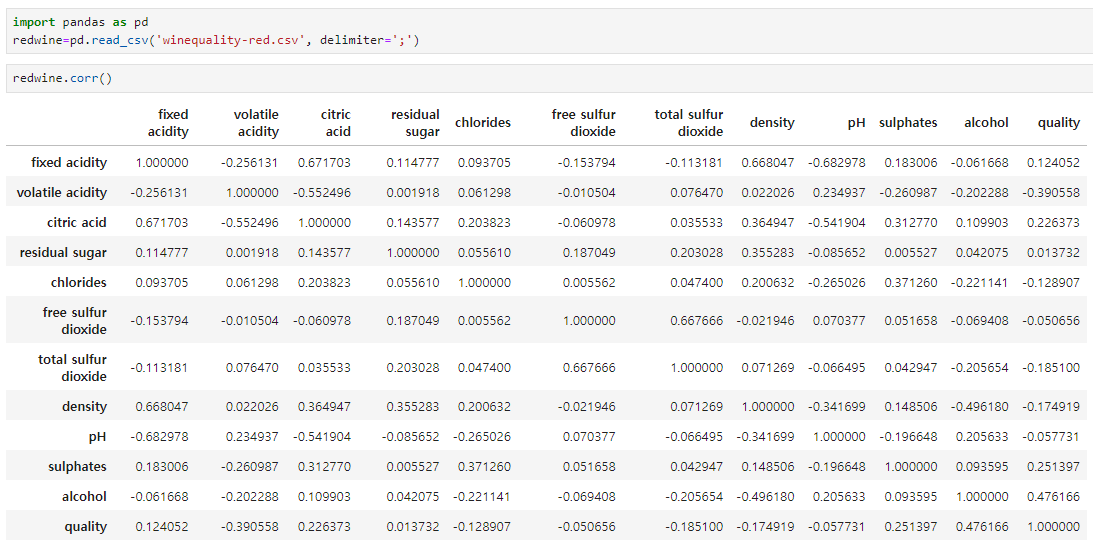This screenshot has width=1093, height=547.
Task: Click the 'sulphates' column header
Action: (908, 123)
